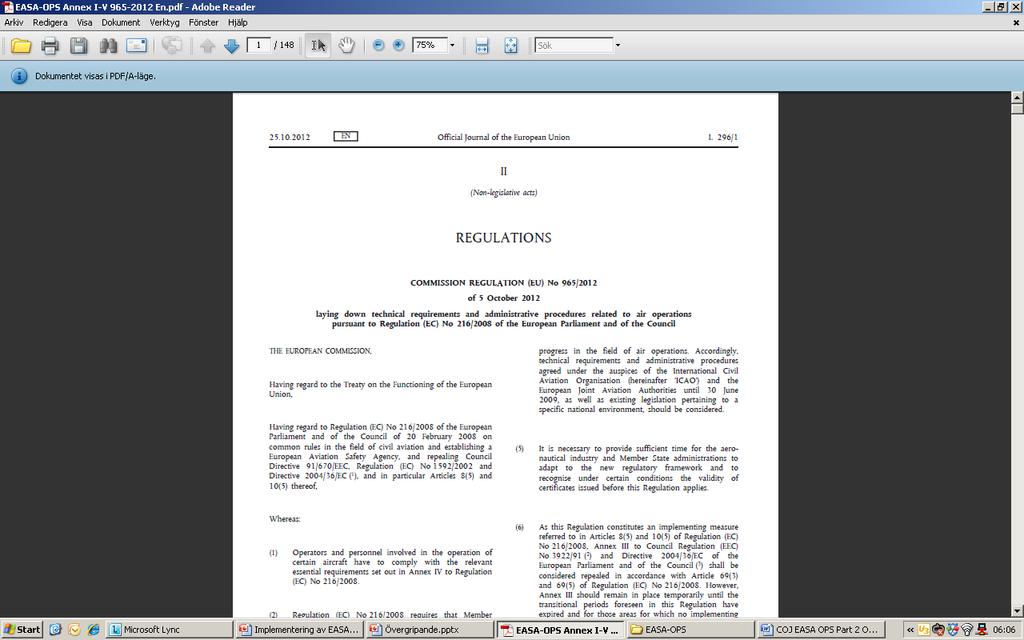Click 'COMMISSION REGULATION (EU) No 965/2012' title
The image size is (1024, 640).
[x=504, y=283]
